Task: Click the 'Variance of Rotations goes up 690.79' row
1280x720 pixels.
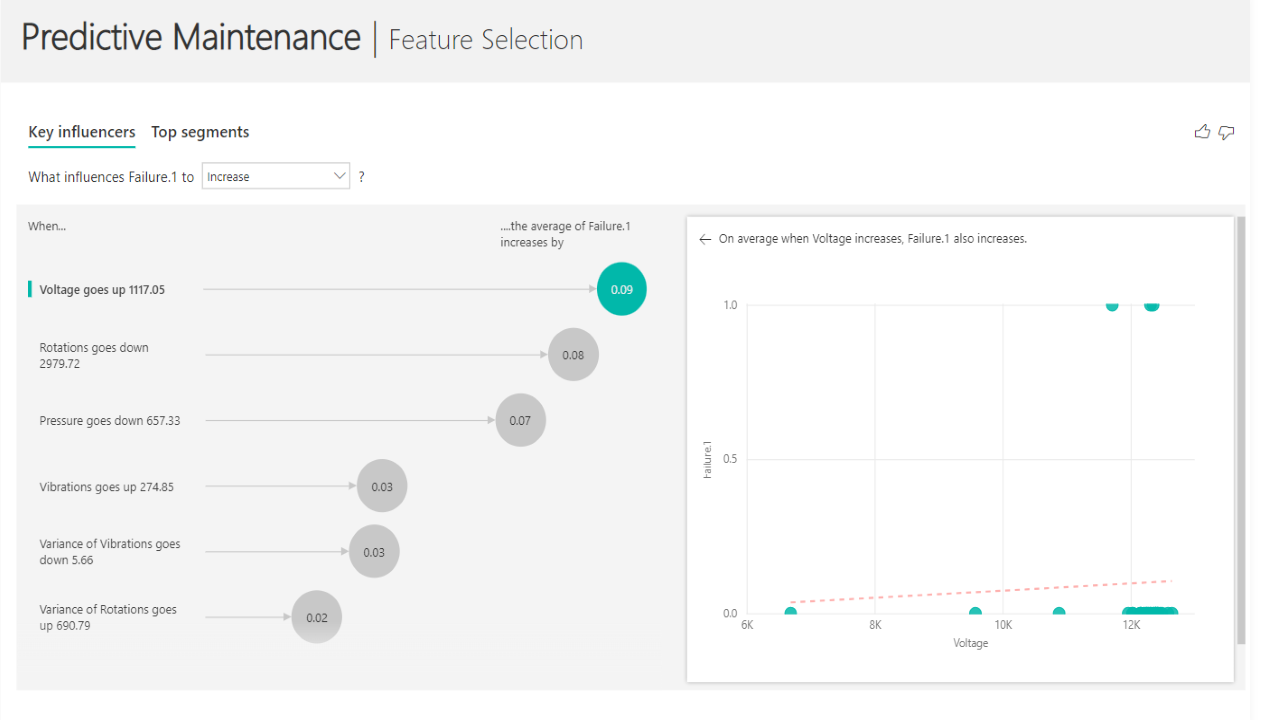Action: [108, 617]
